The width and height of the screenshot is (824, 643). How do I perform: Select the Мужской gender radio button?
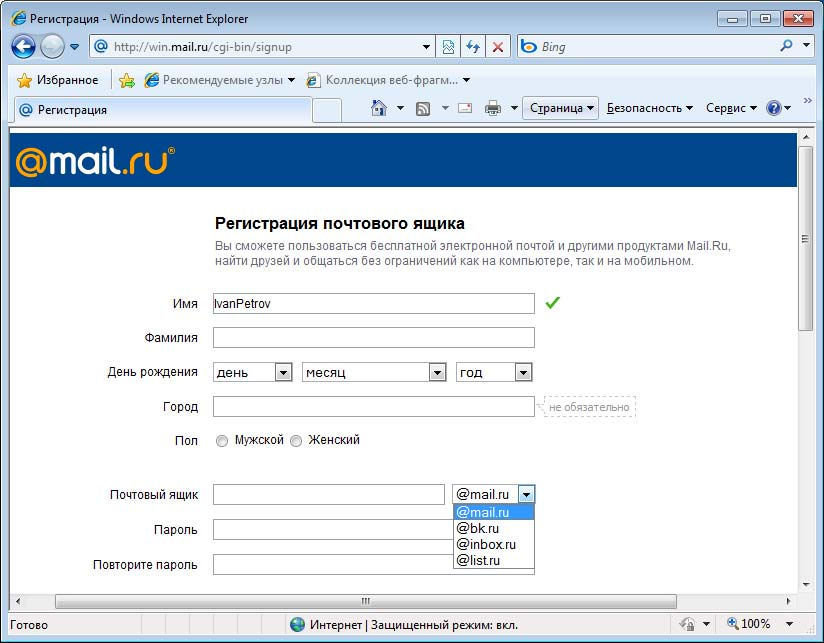pyautogui.click(x=222, y=440)
